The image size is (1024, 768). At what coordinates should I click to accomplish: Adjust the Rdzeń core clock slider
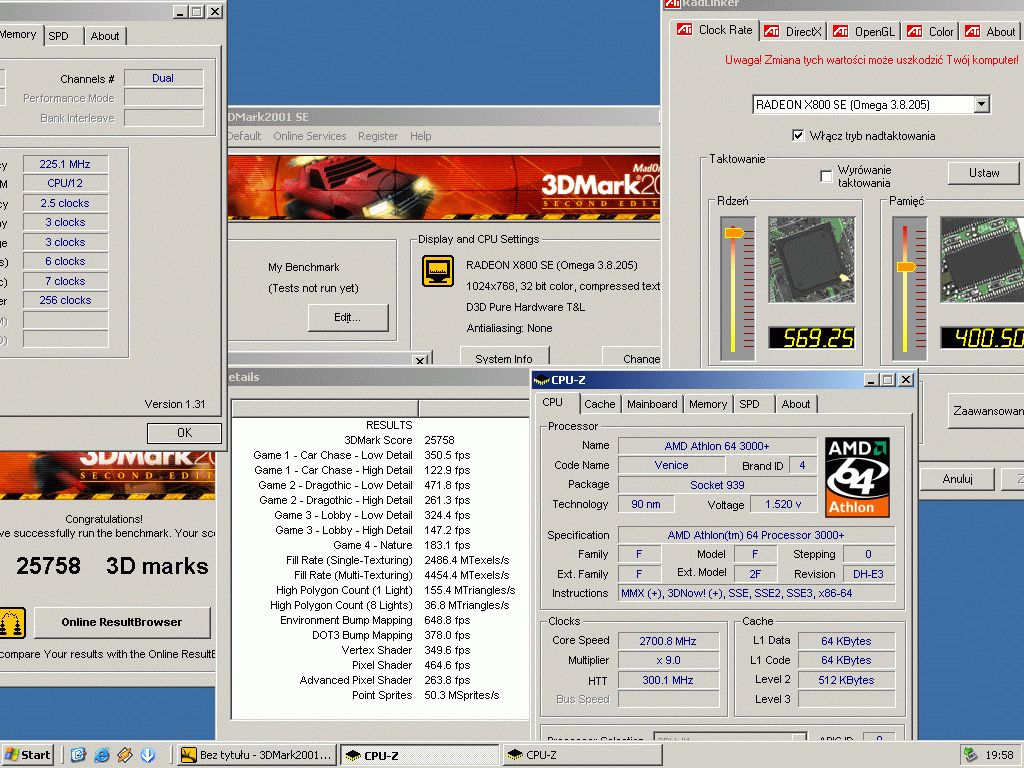click(x=734, y=232)
